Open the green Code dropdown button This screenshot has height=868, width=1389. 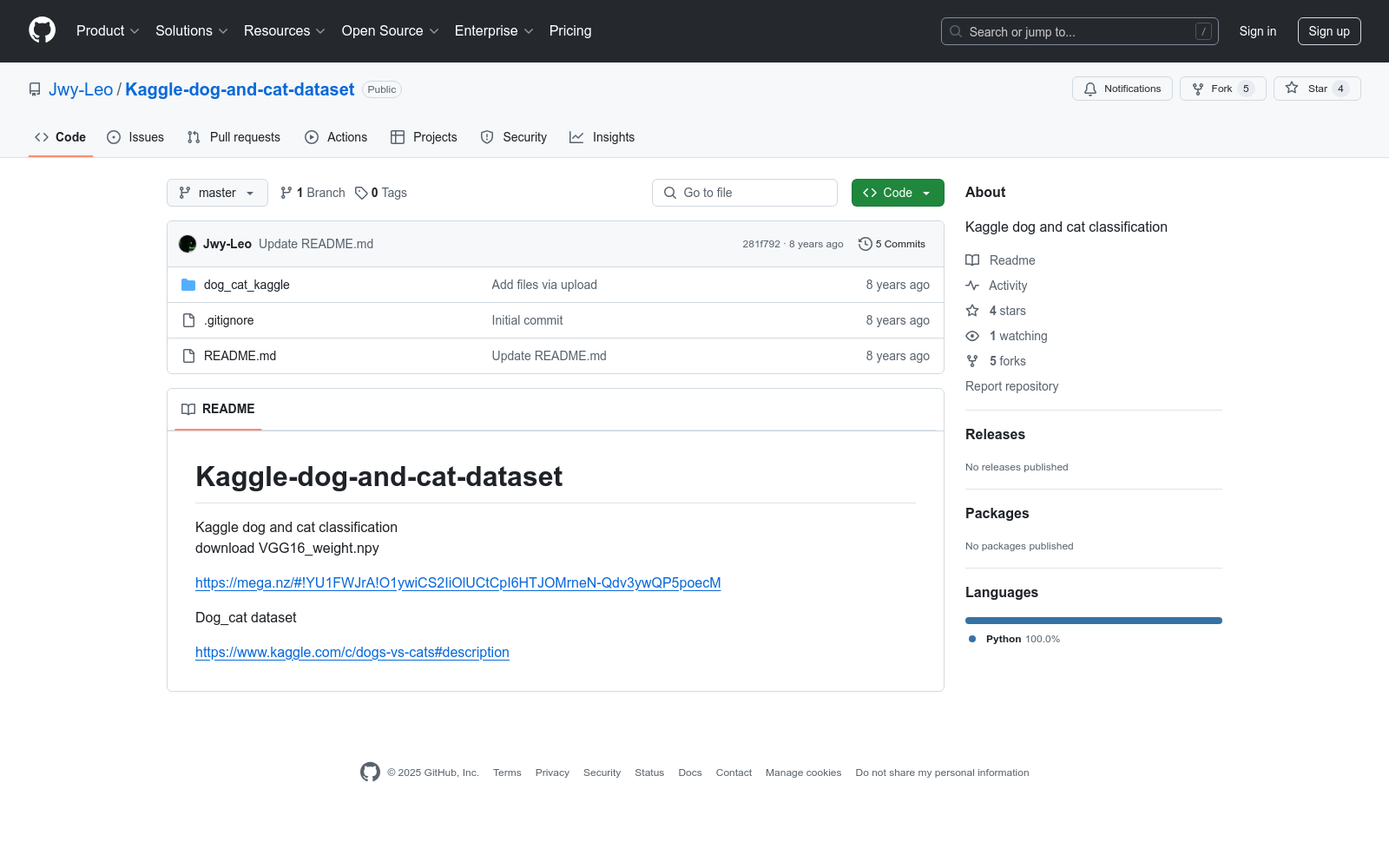pyautogui.click(x=898, y=193)
